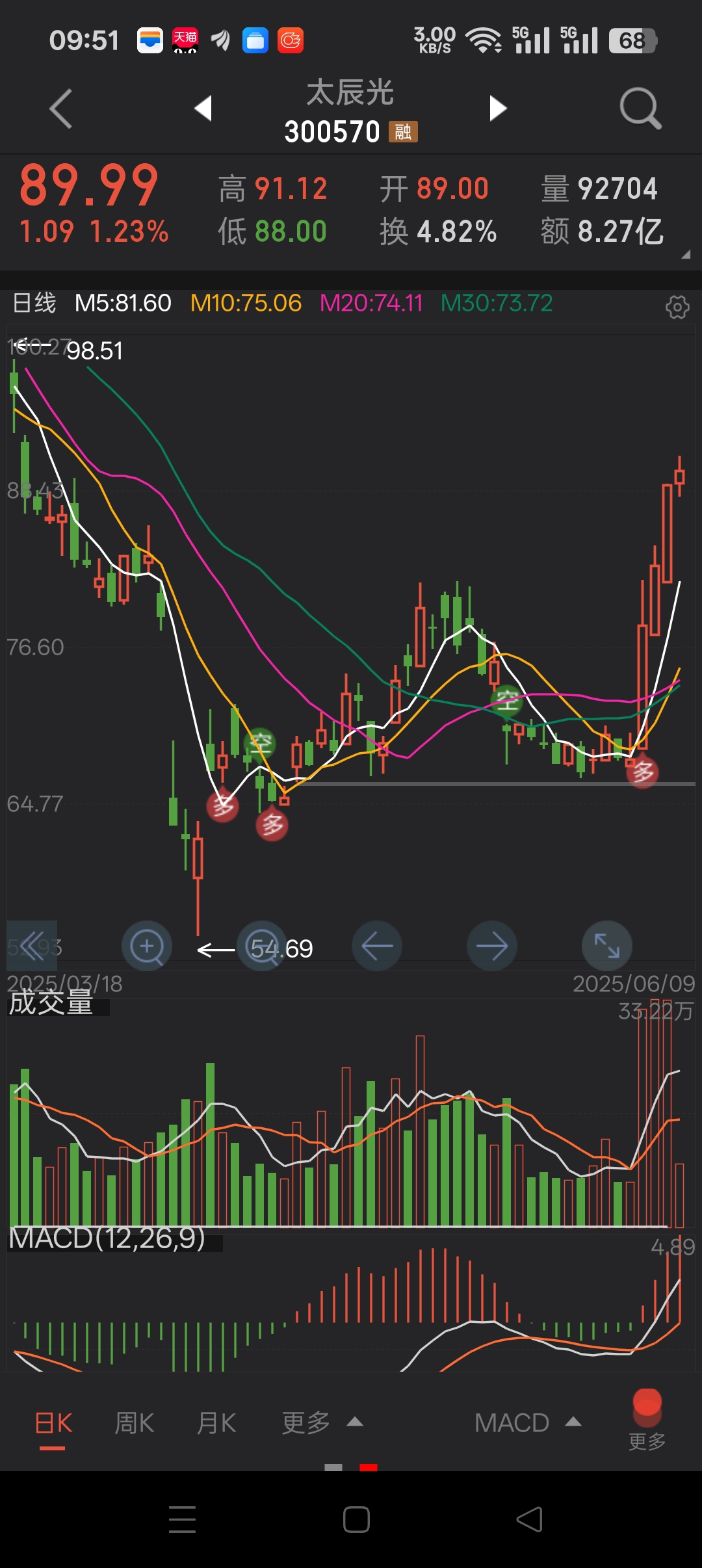Tap the MACD value 4.89
Image resolution: width=702 pixels, height=1568 pixels.
673,1247
